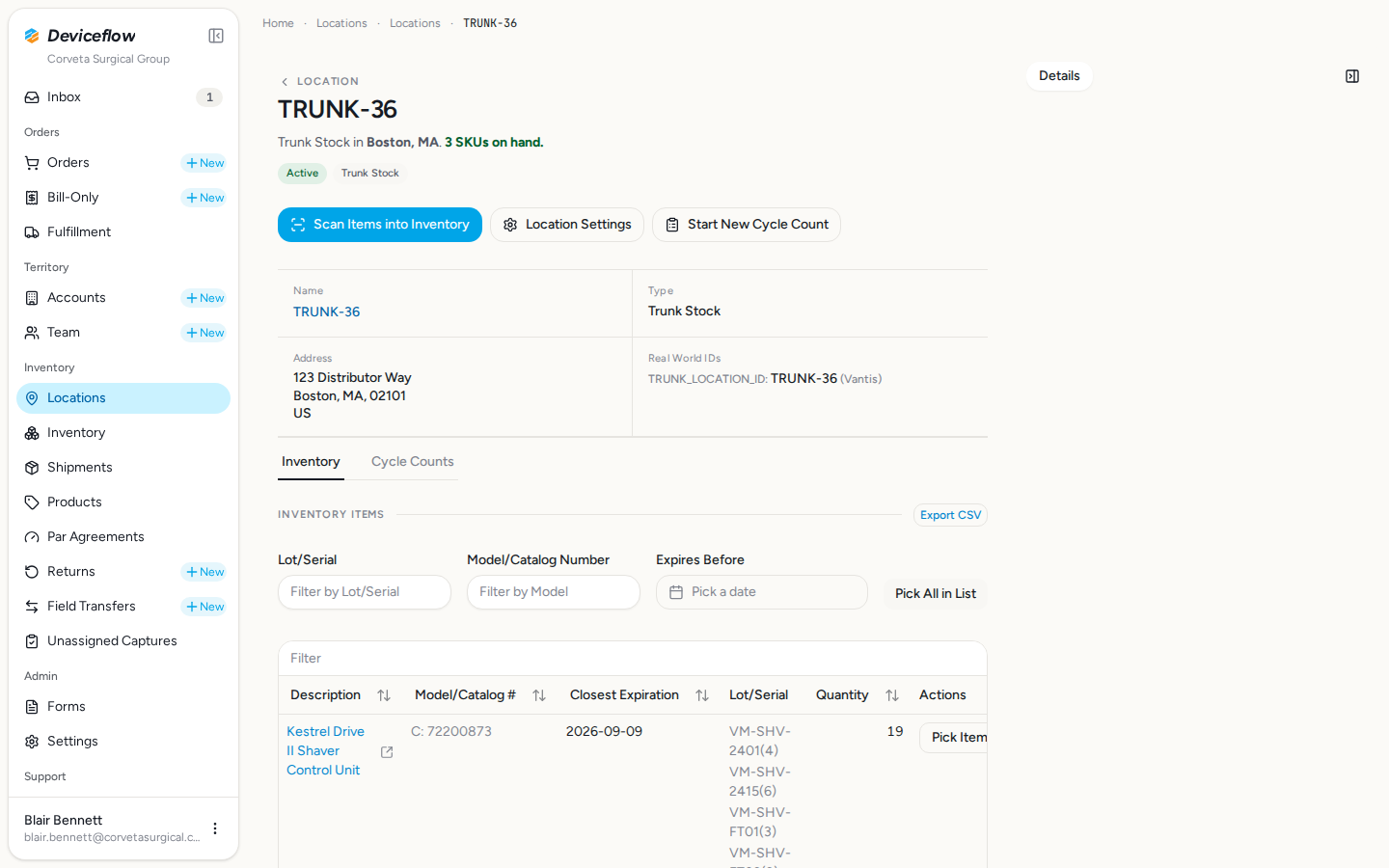Click the Inbox tray icon

pos(32,97)
